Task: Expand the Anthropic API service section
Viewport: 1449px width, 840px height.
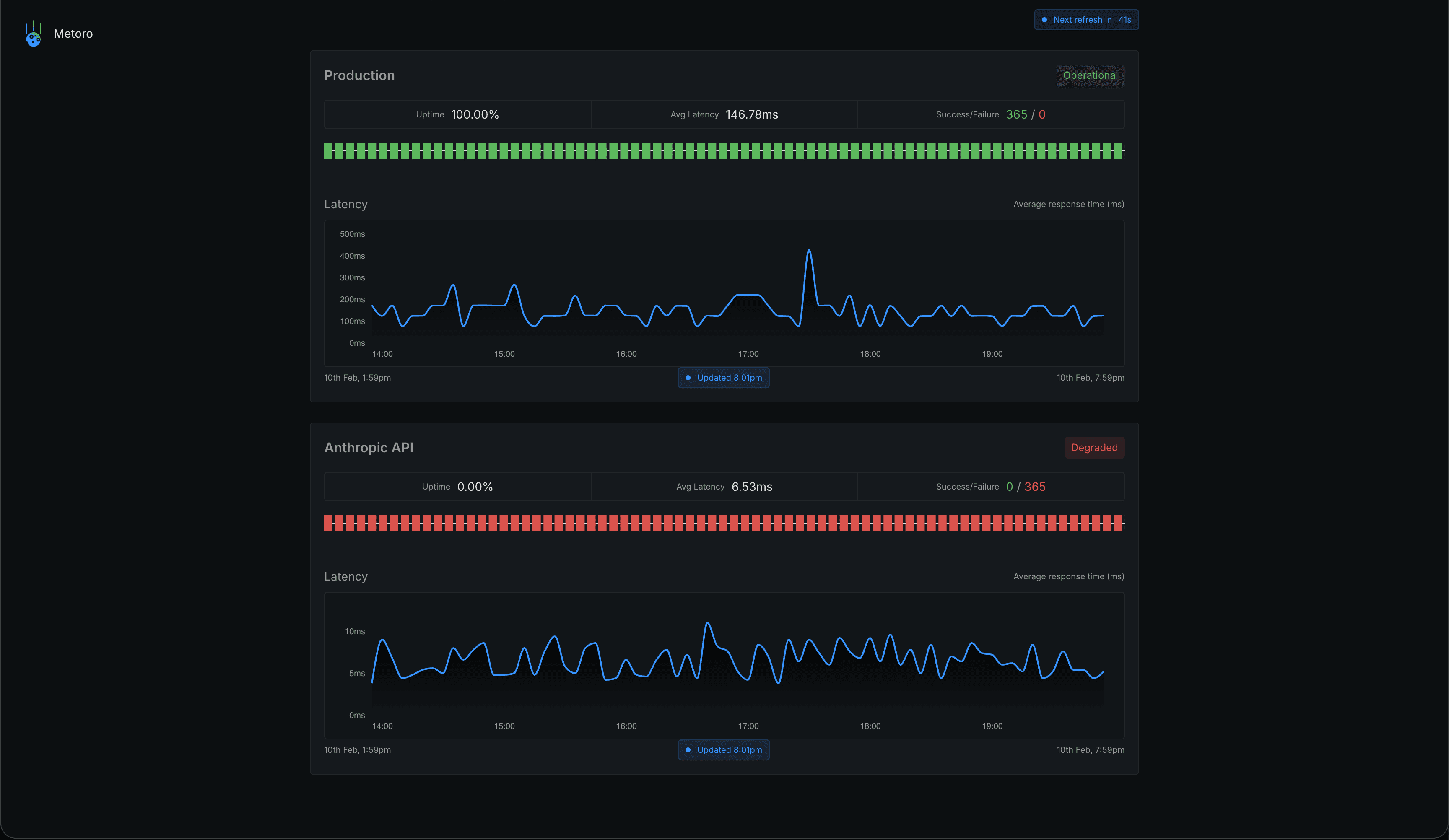Action: (x=369, y=447)
